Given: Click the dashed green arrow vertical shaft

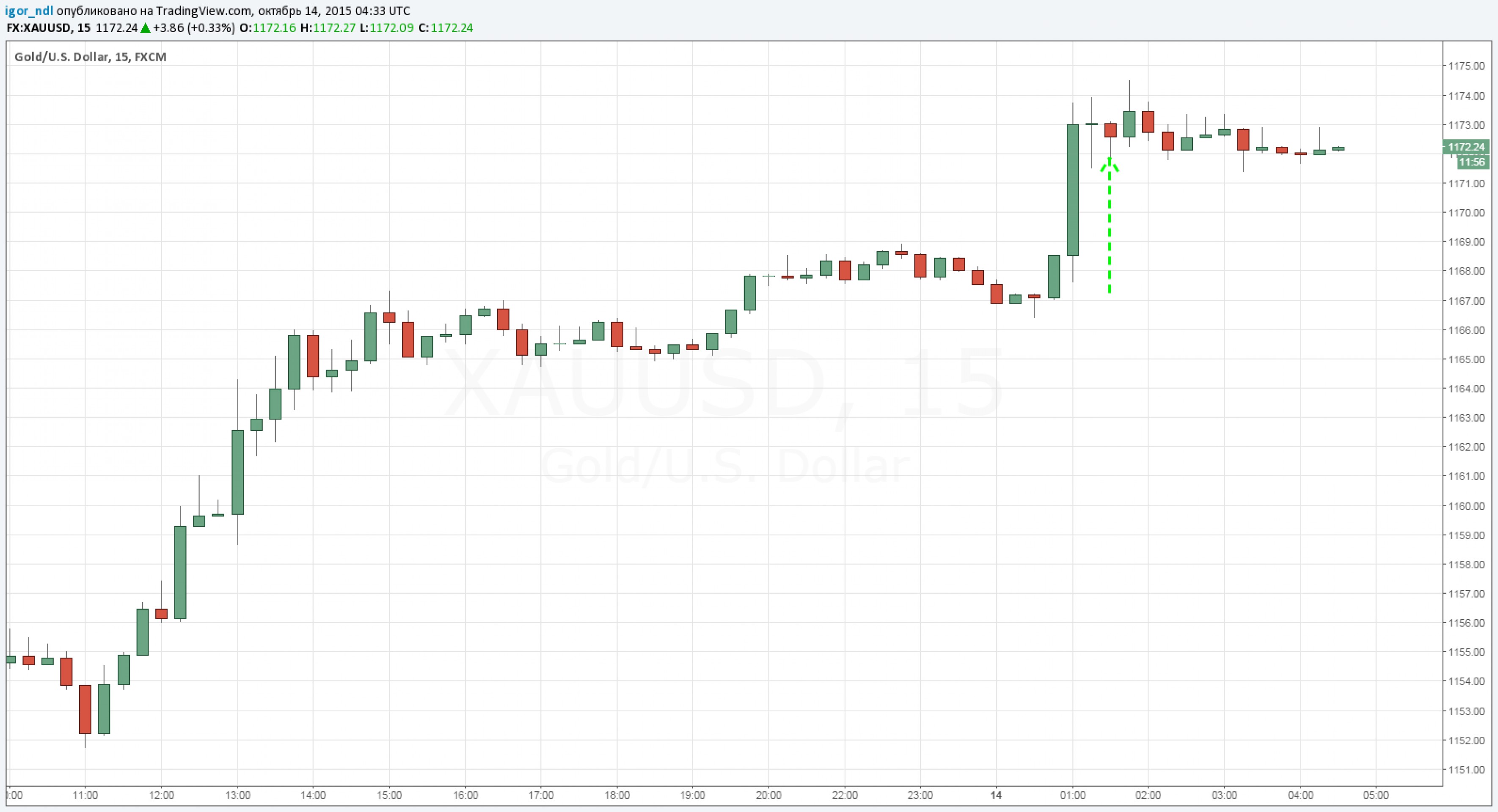Looking at the screenshot, I should 1110,233.
